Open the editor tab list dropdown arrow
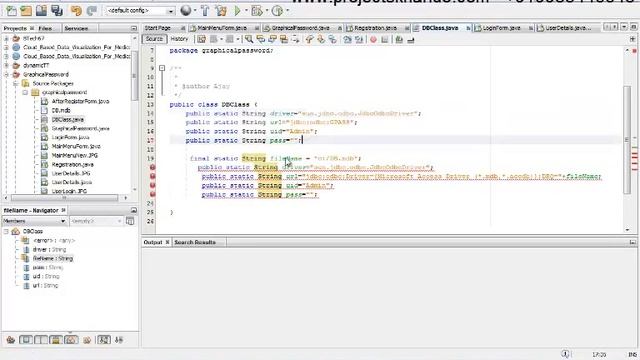 (x=624, y=27)
